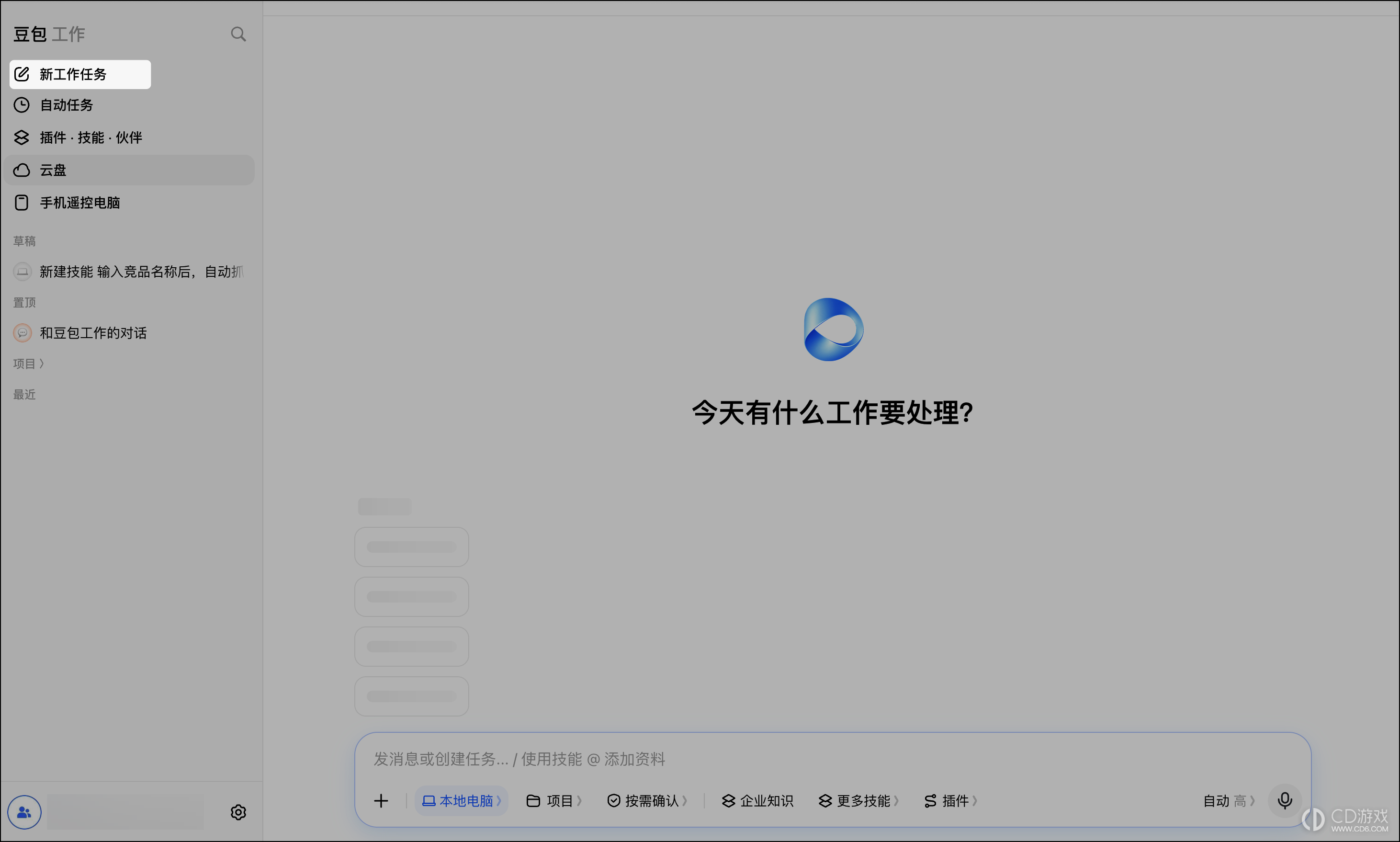Open pinned chat 和豆包工作的对话
Image resolution: width=1400 pixels, height=842 pixels.
129,333
